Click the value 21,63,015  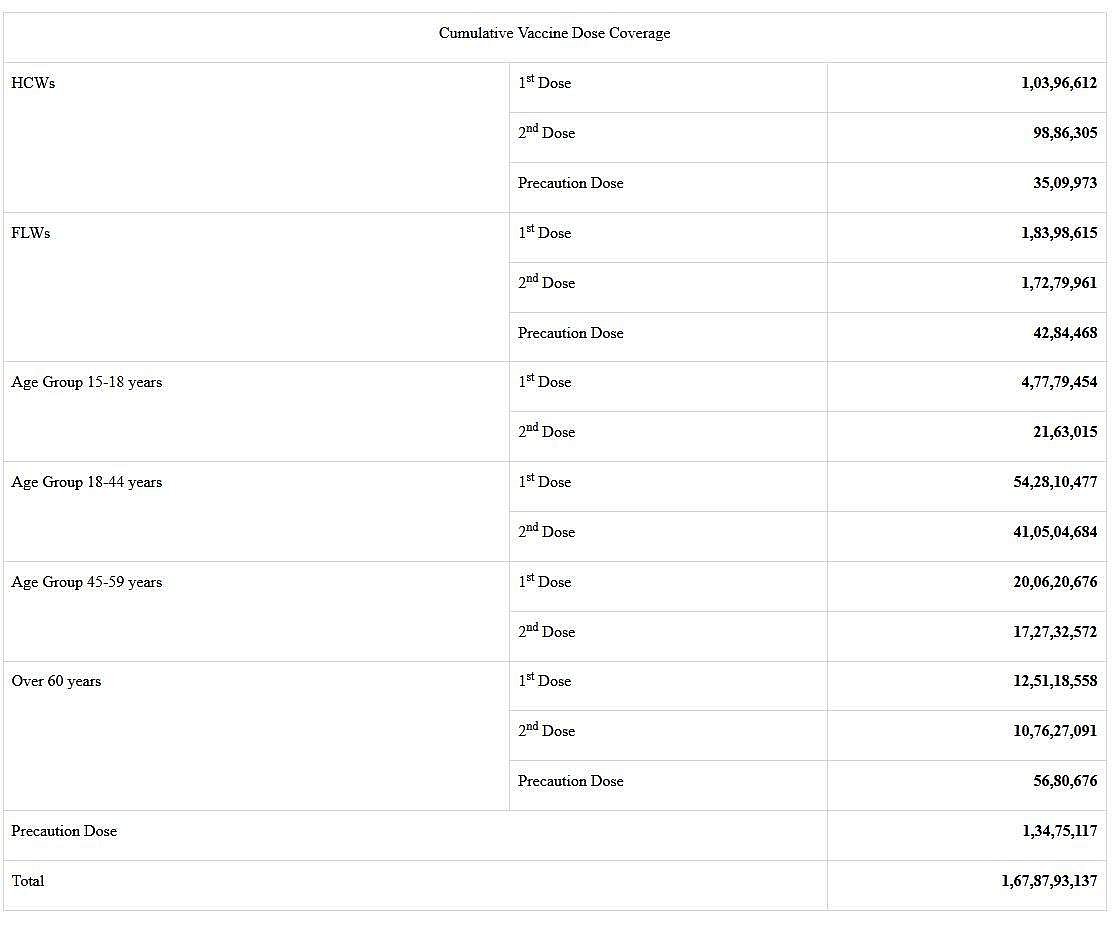coord(1064,432)
